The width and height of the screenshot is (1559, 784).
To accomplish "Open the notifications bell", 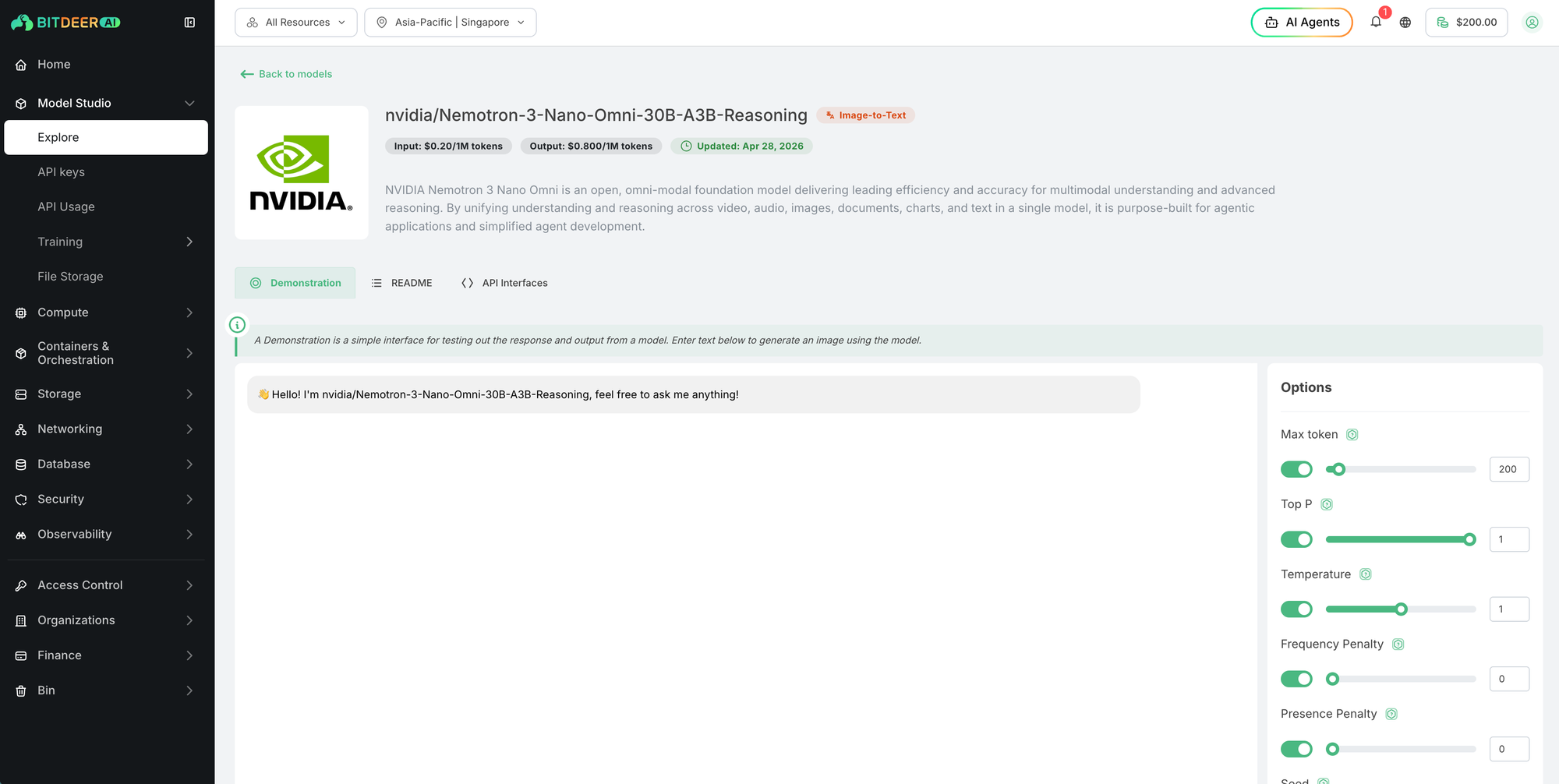I will pos(1376,22).
